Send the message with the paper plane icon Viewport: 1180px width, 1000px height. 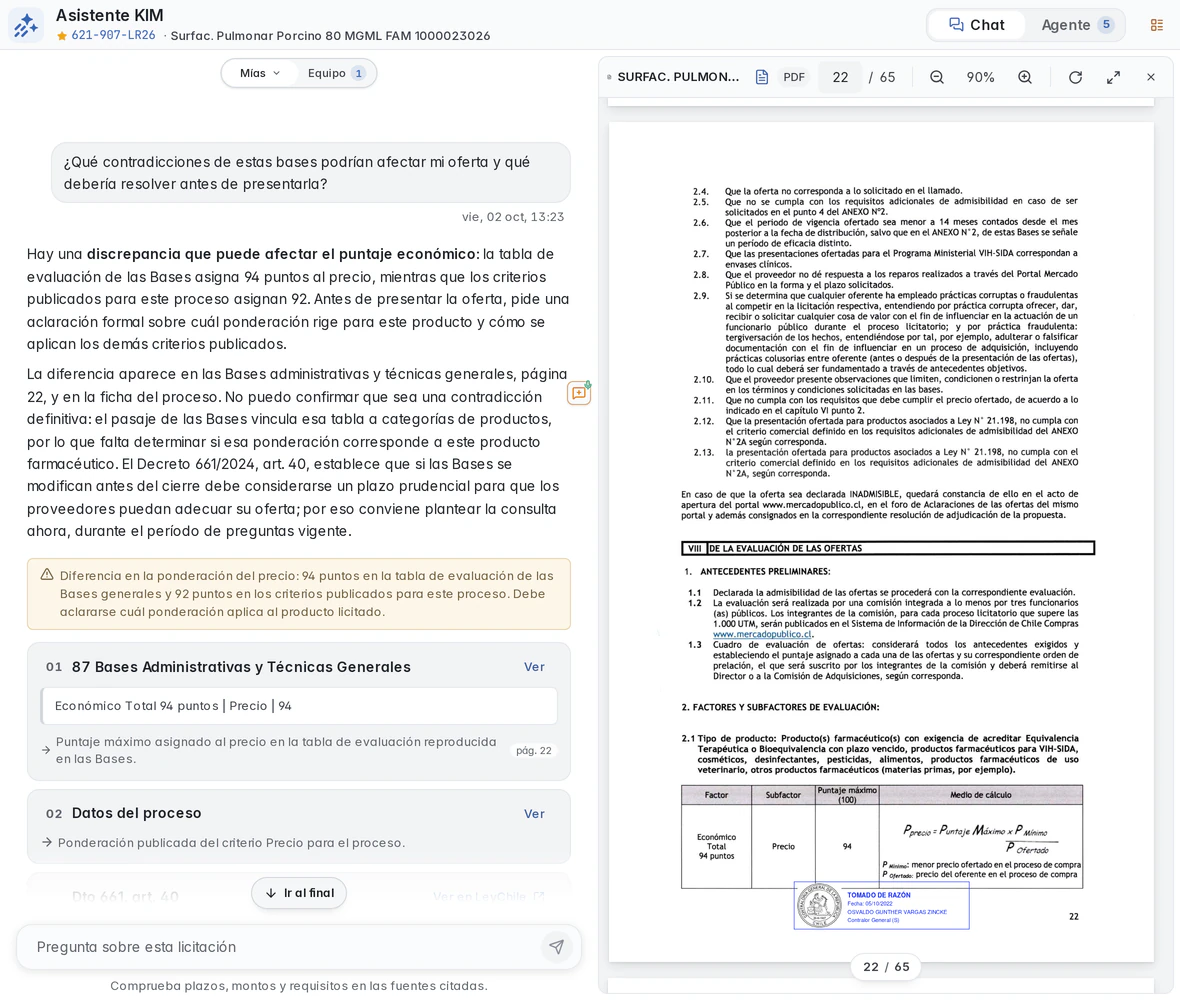coord(556,947)
